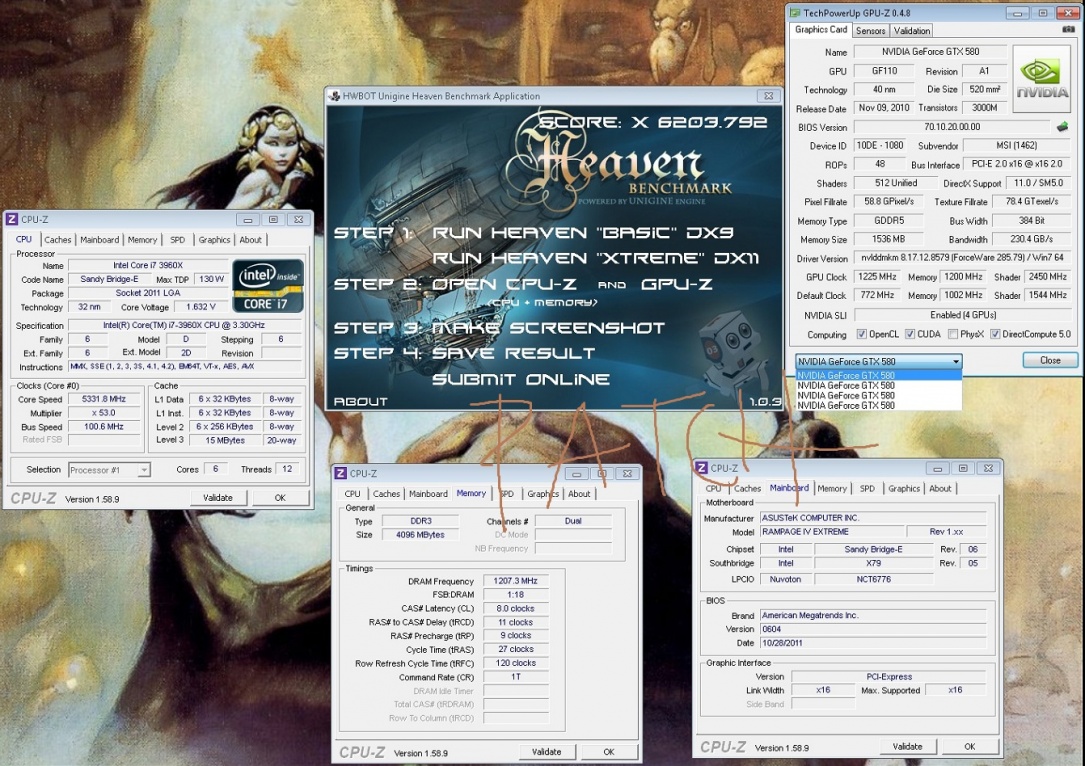
Task: Click the GPU-Z title bar app icon
Action: 796,13
